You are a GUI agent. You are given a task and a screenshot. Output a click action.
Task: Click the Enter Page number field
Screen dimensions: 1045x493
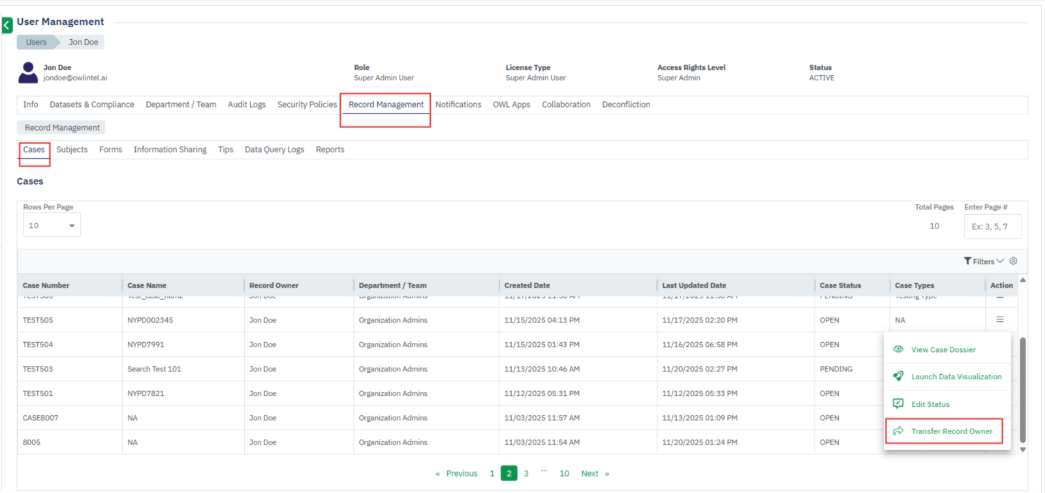click(992, 226)
